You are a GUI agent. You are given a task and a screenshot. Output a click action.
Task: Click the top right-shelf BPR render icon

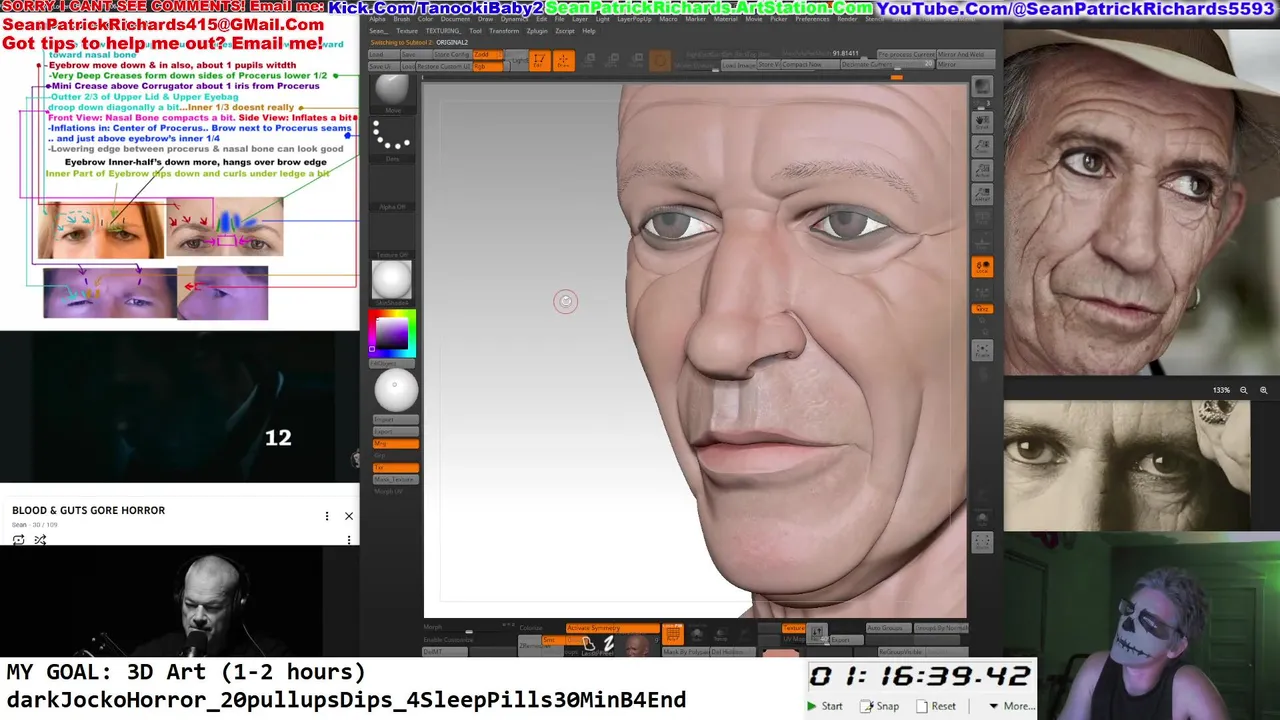point(982,87)
